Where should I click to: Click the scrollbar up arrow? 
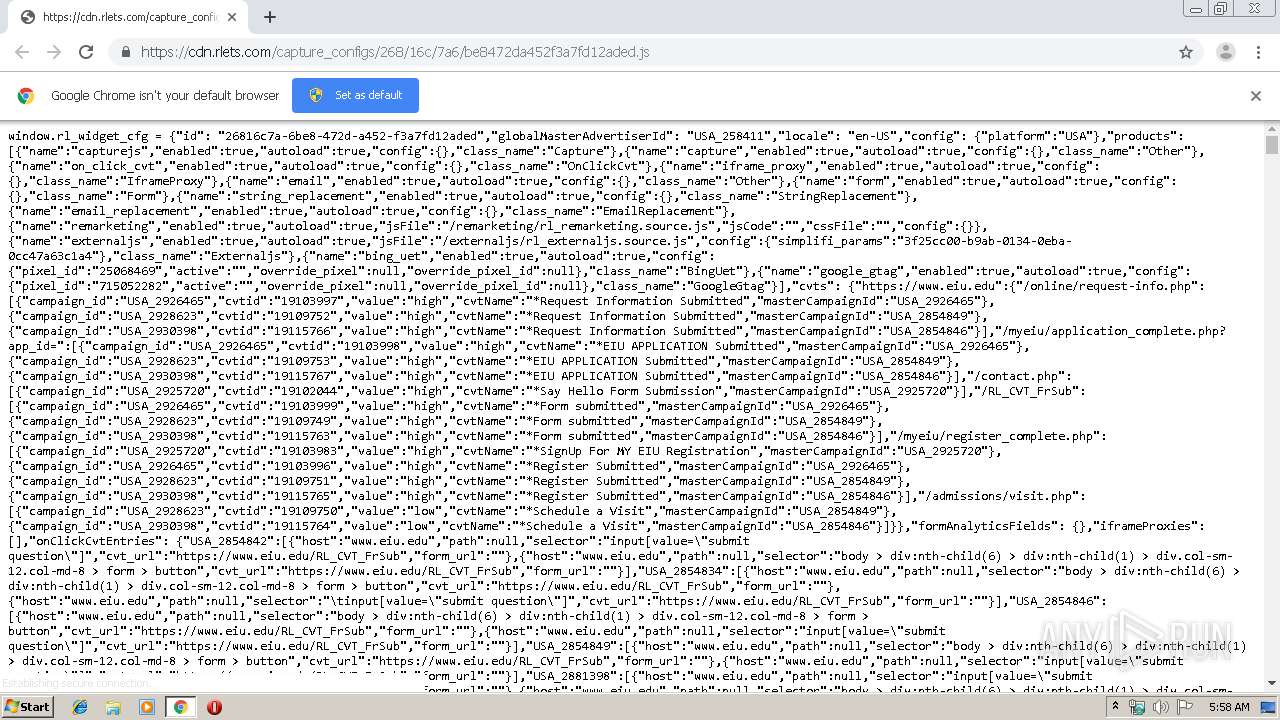[x=1272, y=128]
